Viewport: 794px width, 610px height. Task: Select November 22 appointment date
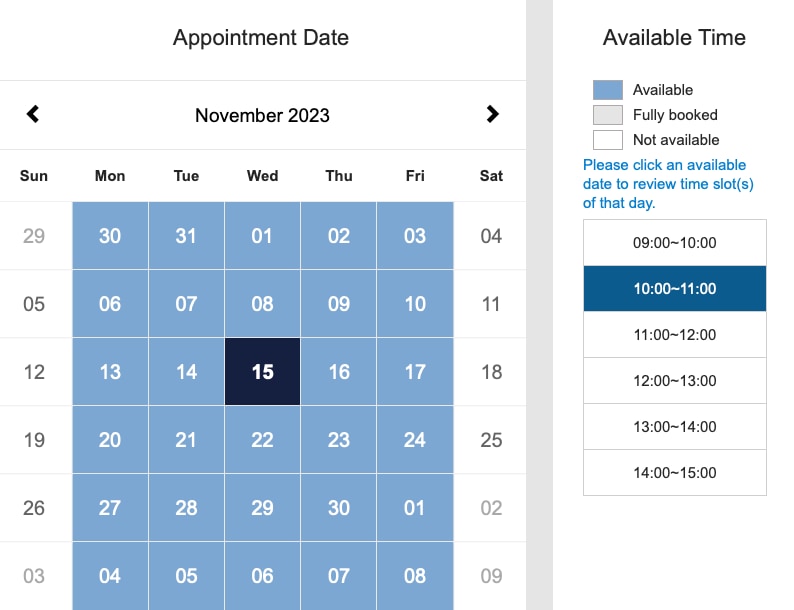(262, 440)
